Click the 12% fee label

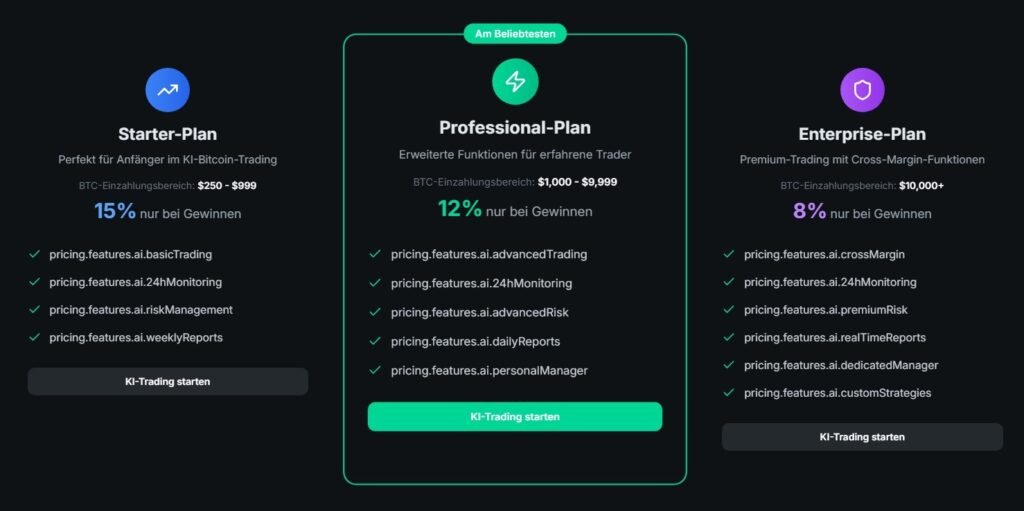460,209
